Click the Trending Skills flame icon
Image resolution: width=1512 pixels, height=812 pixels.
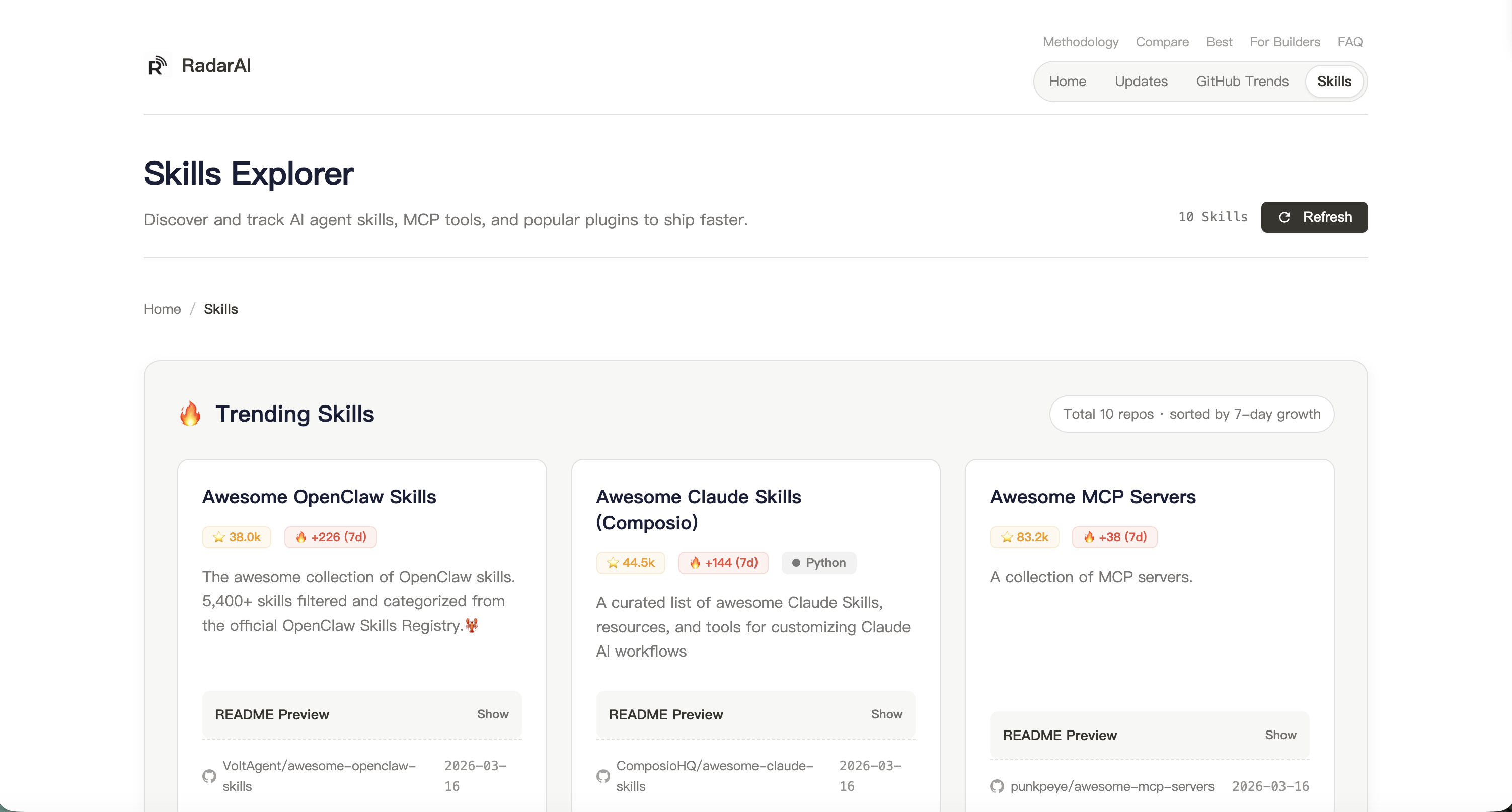click(x=190, y=414)
